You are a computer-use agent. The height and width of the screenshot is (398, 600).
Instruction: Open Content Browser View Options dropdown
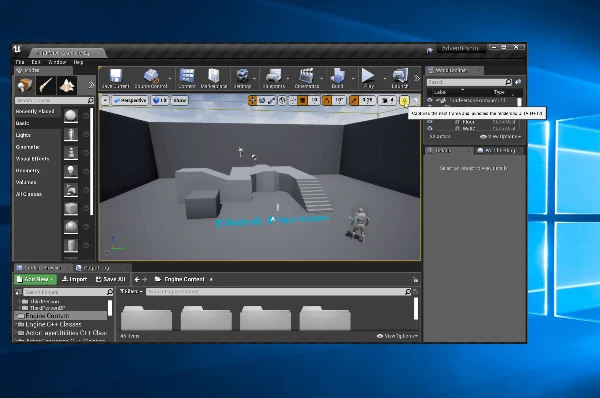pos(397,336)
